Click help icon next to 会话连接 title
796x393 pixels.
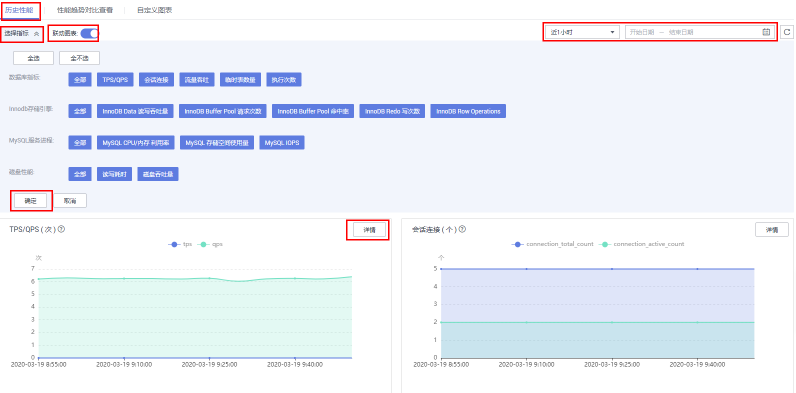pos(462,230)
